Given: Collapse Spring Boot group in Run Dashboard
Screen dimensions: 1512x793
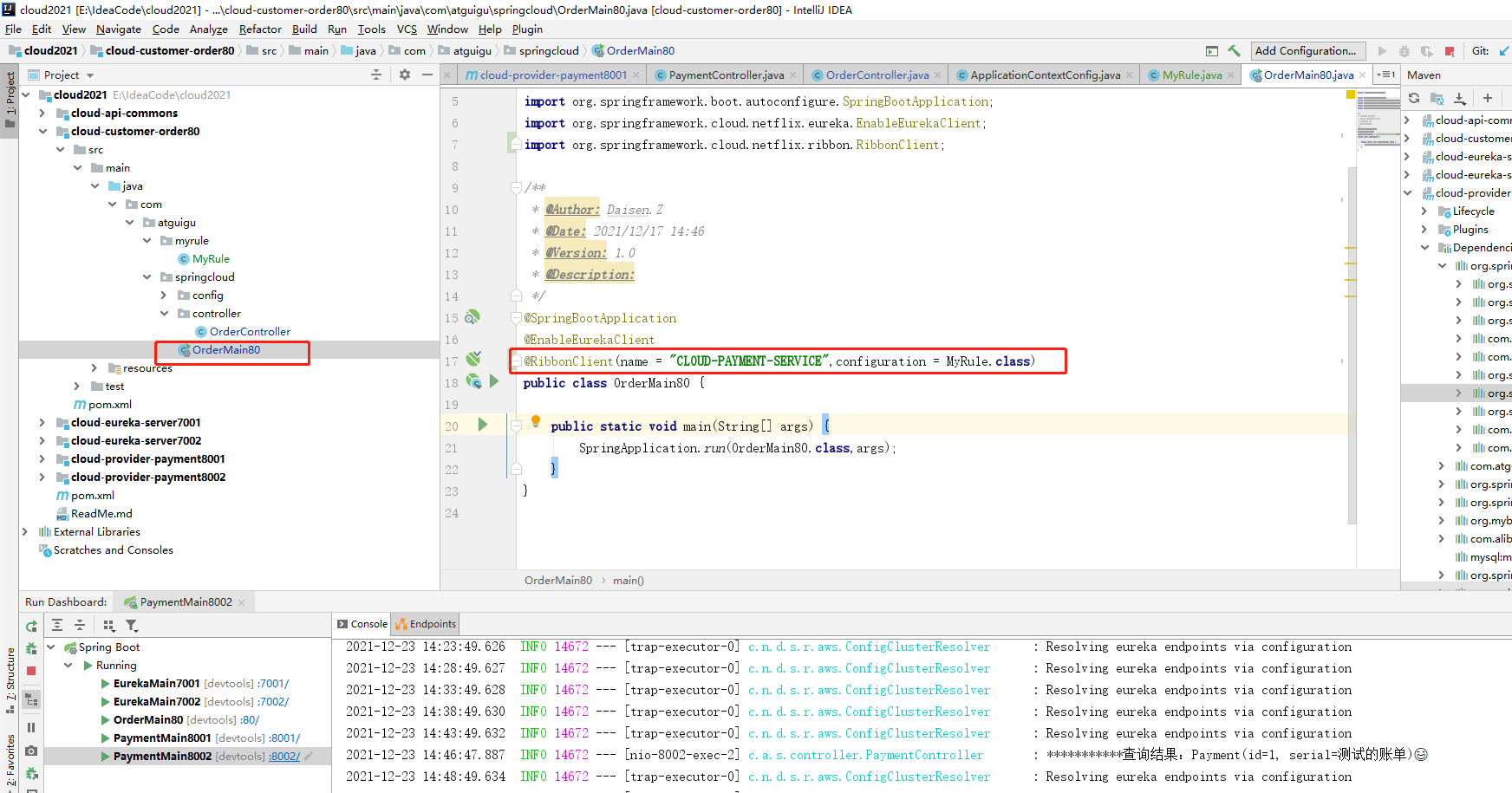Looking at the screenshot, I should pos(51,647).
